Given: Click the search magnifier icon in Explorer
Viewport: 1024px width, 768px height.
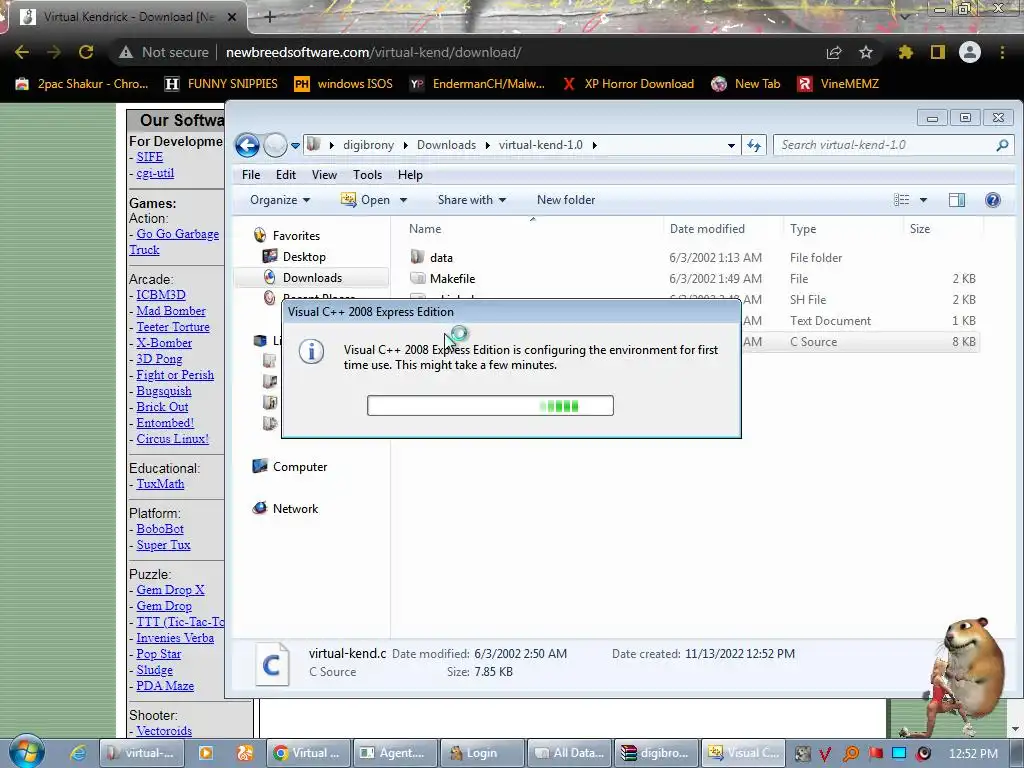Looking at the screenshot, I should coord(1002,145).
